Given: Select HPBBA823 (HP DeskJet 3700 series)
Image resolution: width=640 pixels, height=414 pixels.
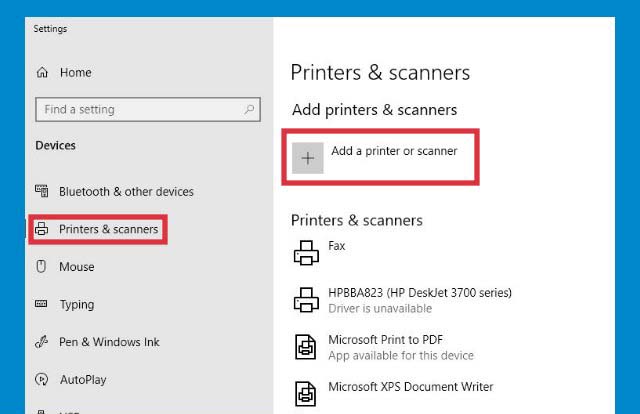Looking at the screenshot, I should 420,293.
